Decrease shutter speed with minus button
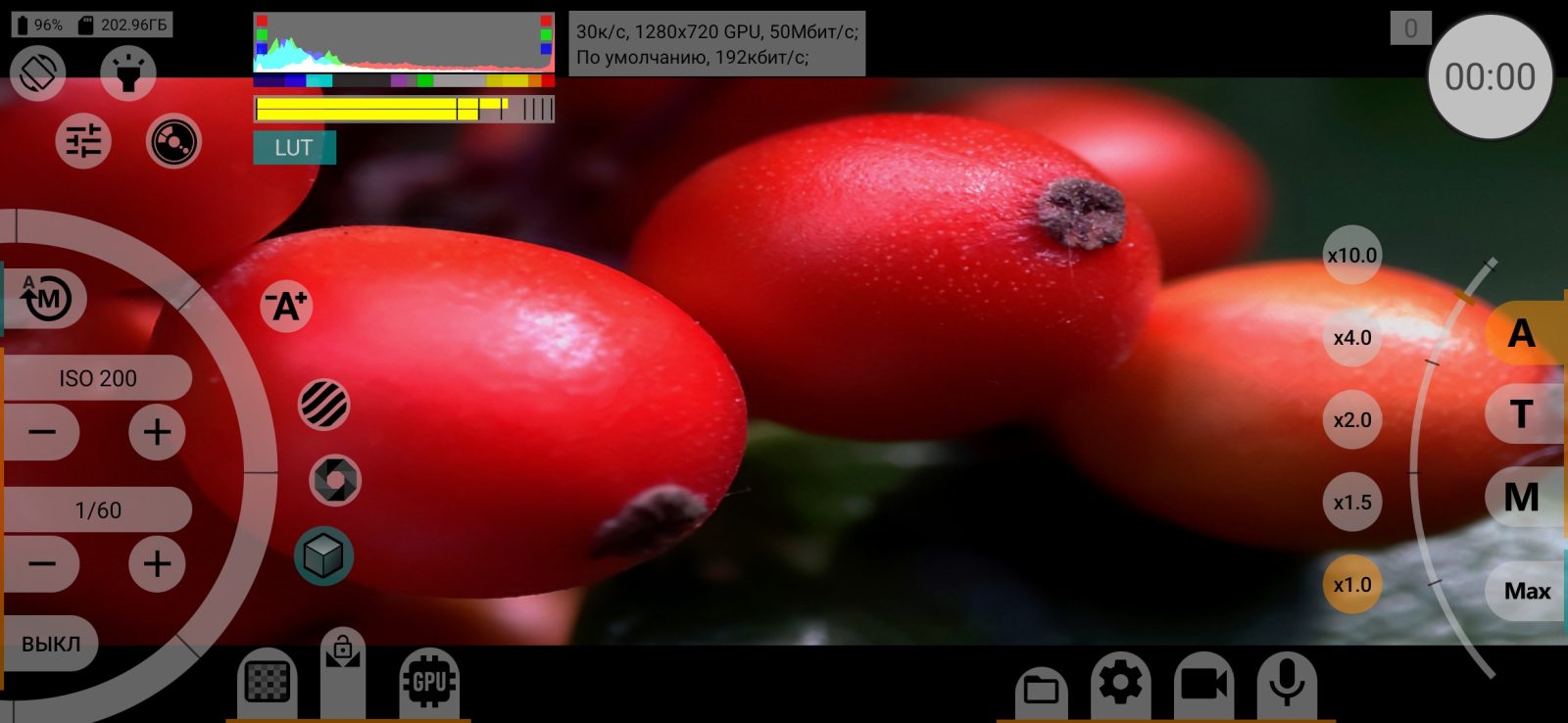The width and height of the screenshot is (1568, 723). (42, 564)
